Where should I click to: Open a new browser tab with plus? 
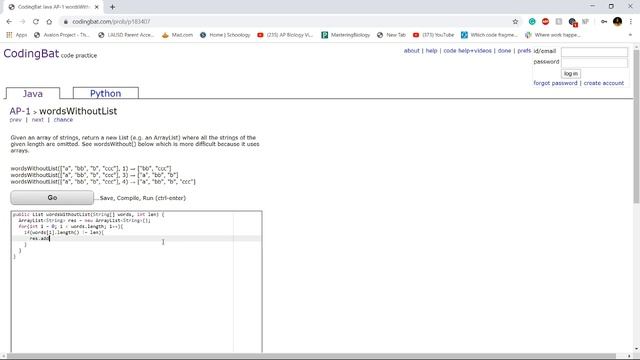pos(112,7)
